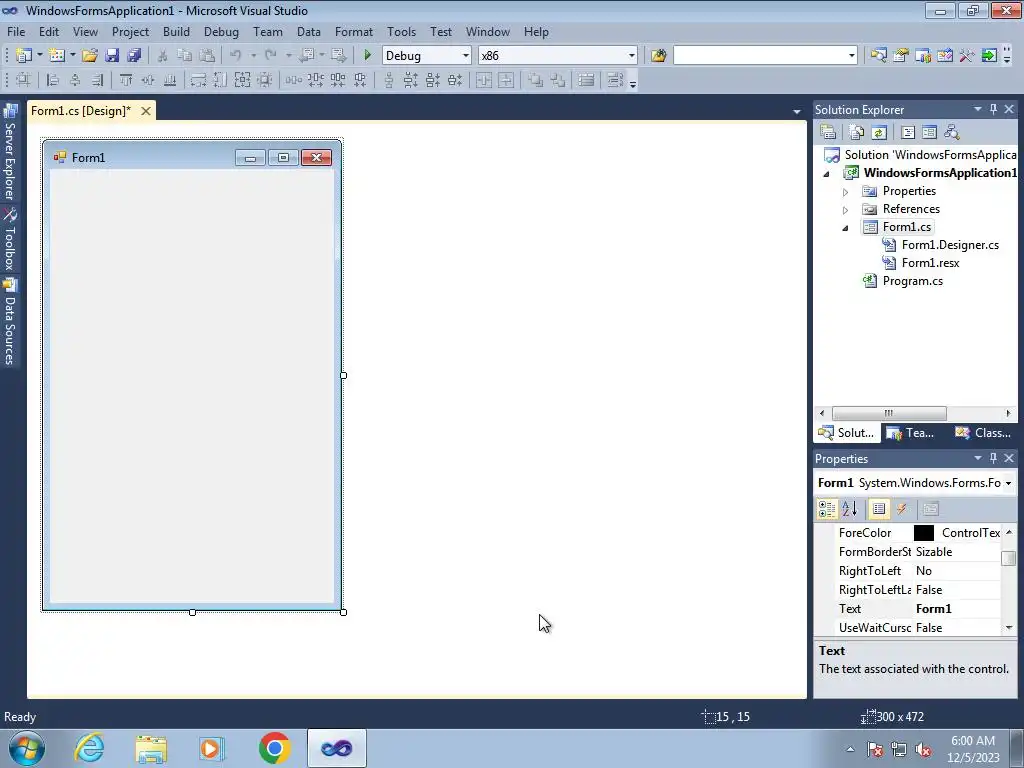Click View Class Diagram icon in Solution Explorer
Image resolution: width=1024 pixels, height=768 pixels.
[x=952, y=133]
